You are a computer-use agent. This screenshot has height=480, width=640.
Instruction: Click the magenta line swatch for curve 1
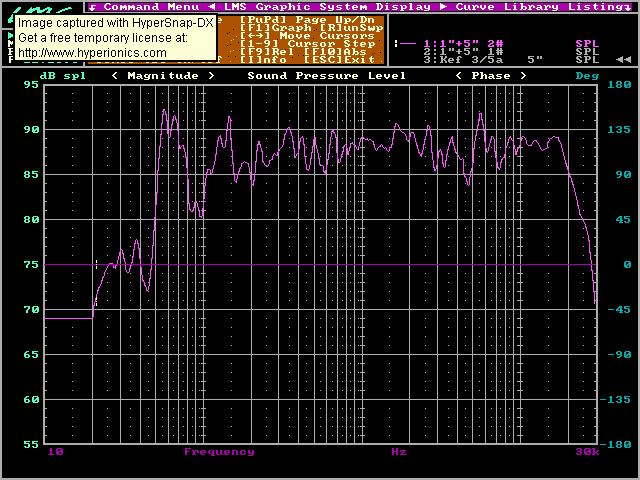(x=407, y=43)
